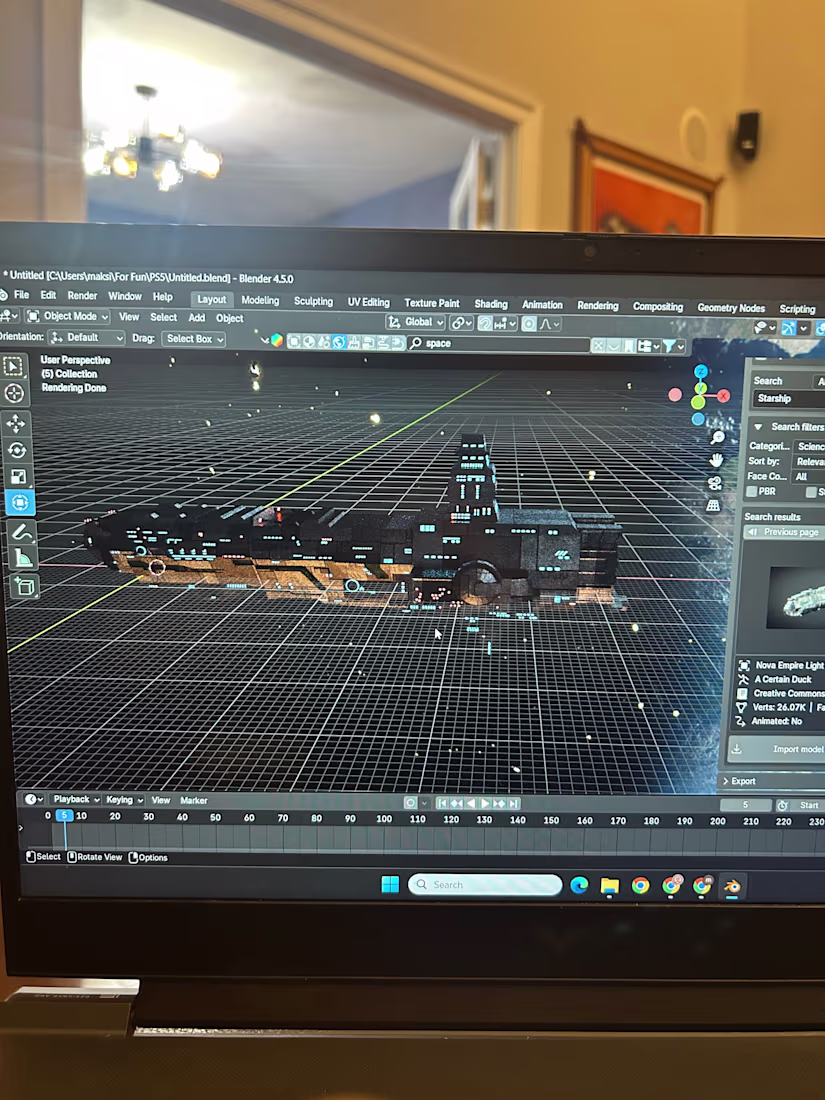
Task: Click the Windows Start button
Action: point(390,885)
